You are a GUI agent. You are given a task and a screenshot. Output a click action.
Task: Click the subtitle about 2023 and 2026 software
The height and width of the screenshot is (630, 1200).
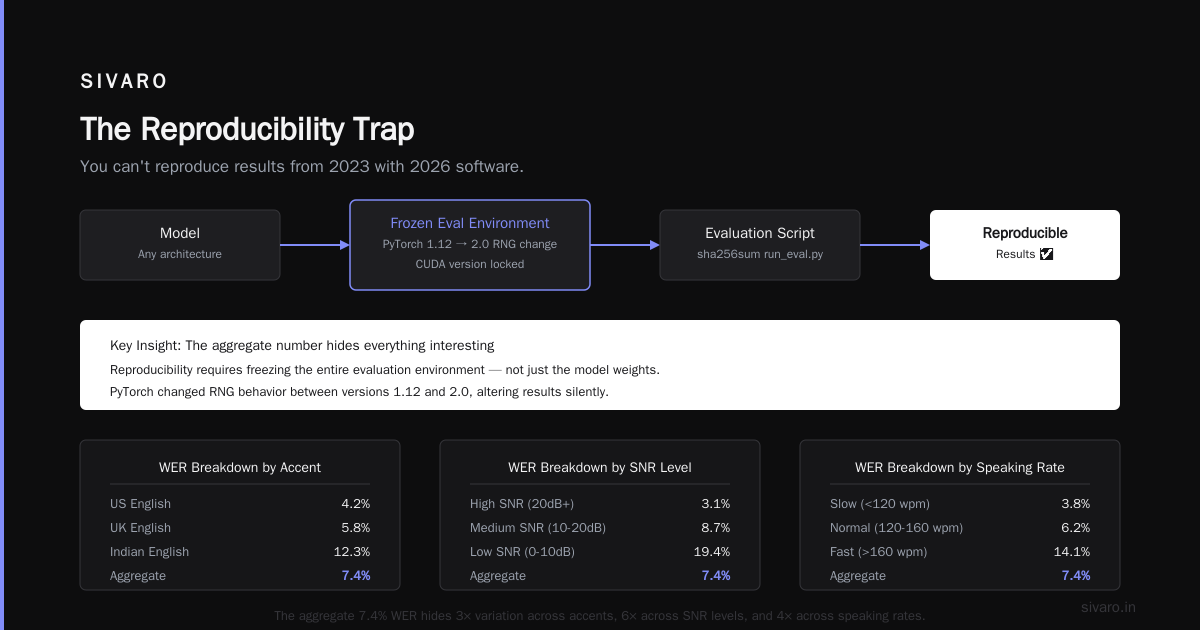coord(302,167)
